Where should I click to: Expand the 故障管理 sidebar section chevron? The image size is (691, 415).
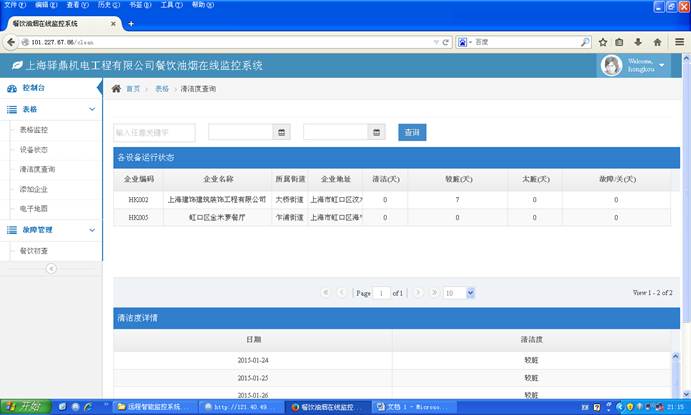click(x=92, y=230)
